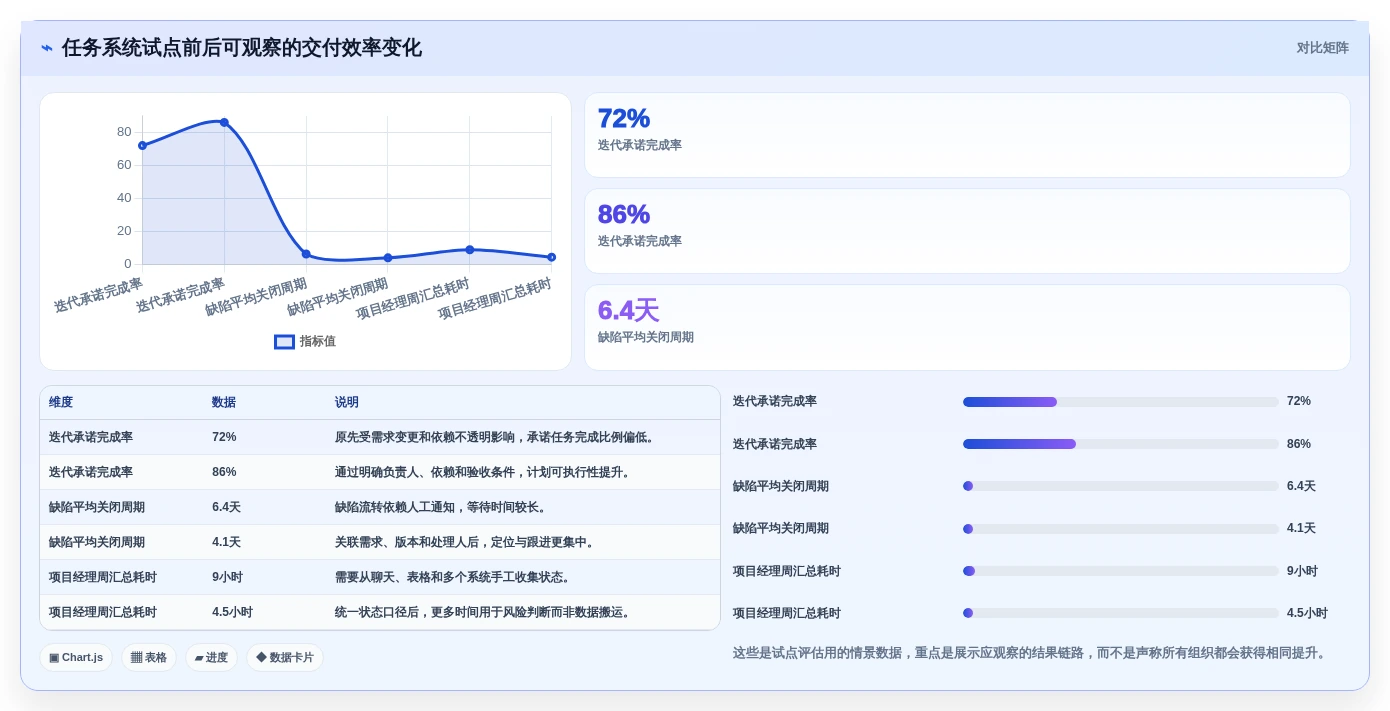Click the description 需要从聊天、表格和多个系统手工收集状态

point(454,577)
